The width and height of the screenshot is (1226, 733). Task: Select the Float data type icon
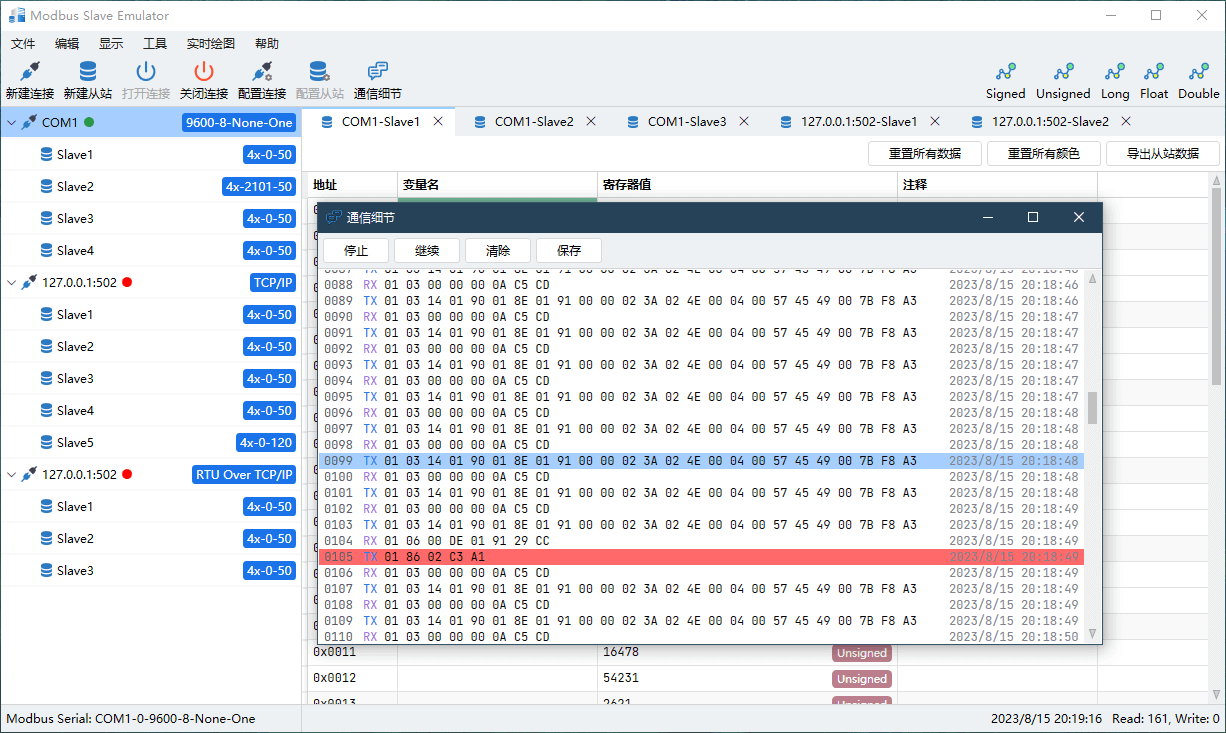tap(1153, 72)
